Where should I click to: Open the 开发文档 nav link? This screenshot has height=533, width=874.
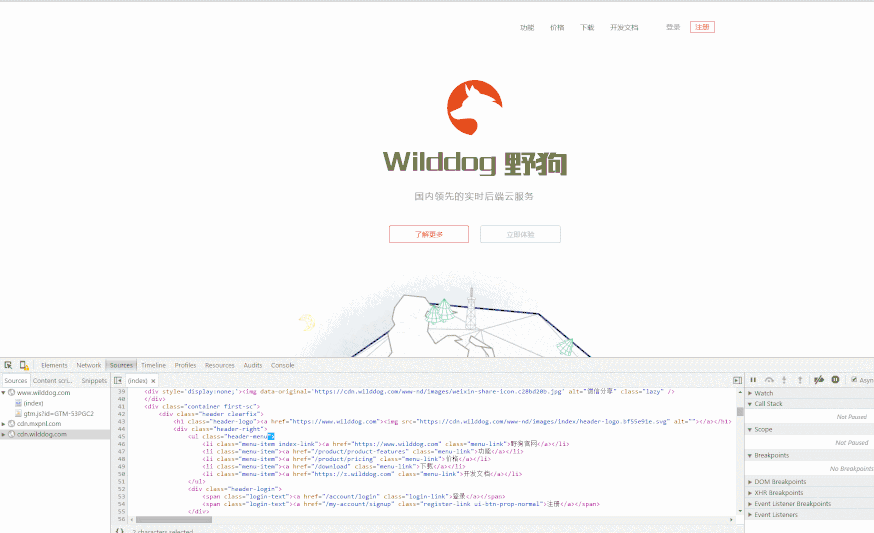pyautogui.click(x=624, y=27)
